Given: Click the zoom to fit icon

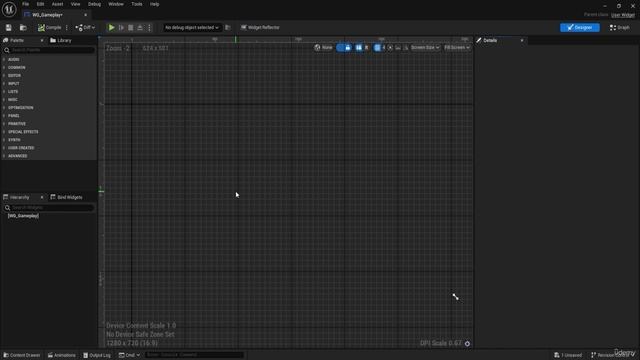Looking at the screenshot, I should (390, 47).
